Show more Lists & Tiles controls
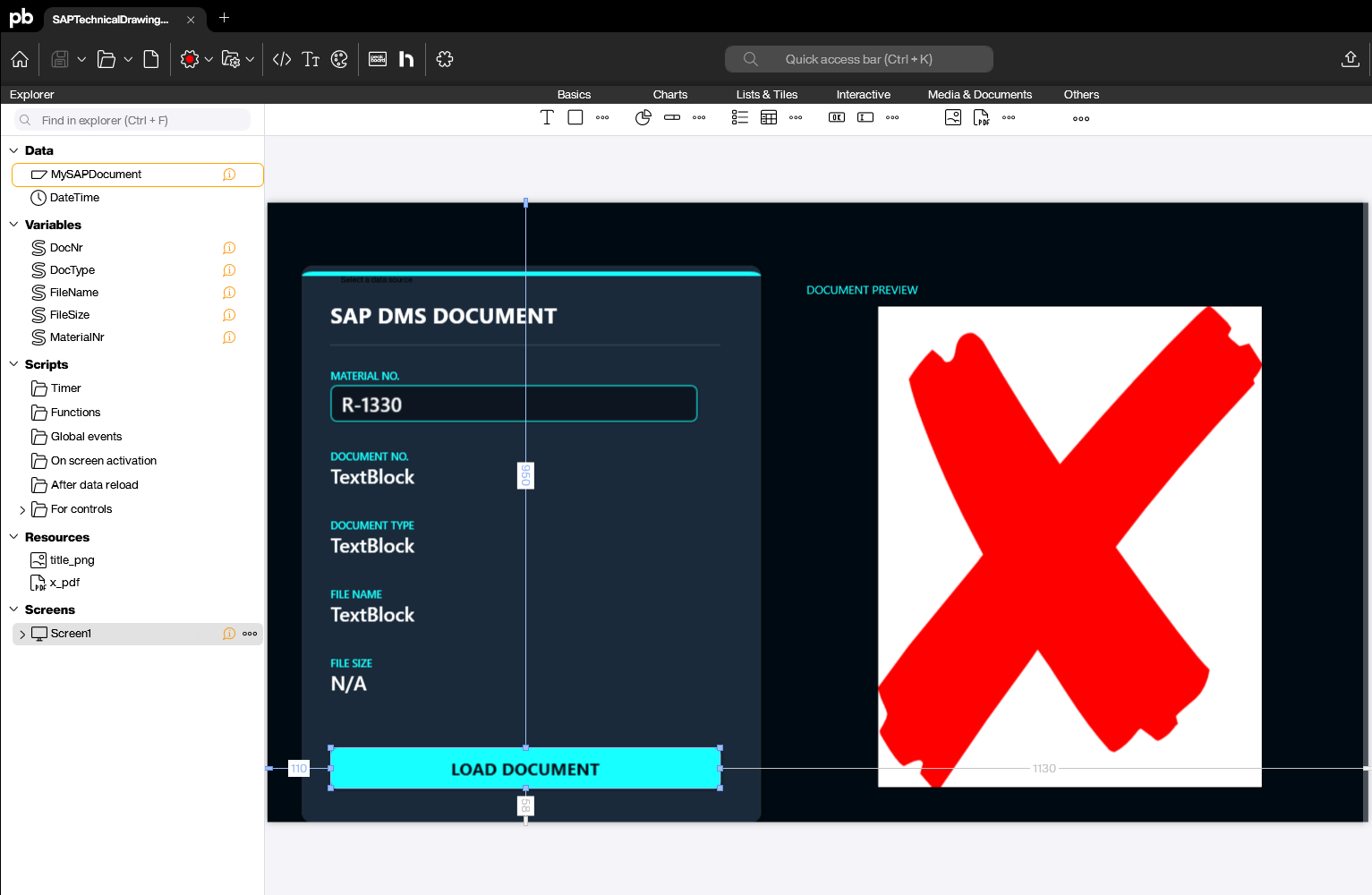The image size is (1372, 895). (x=796, y=117)
